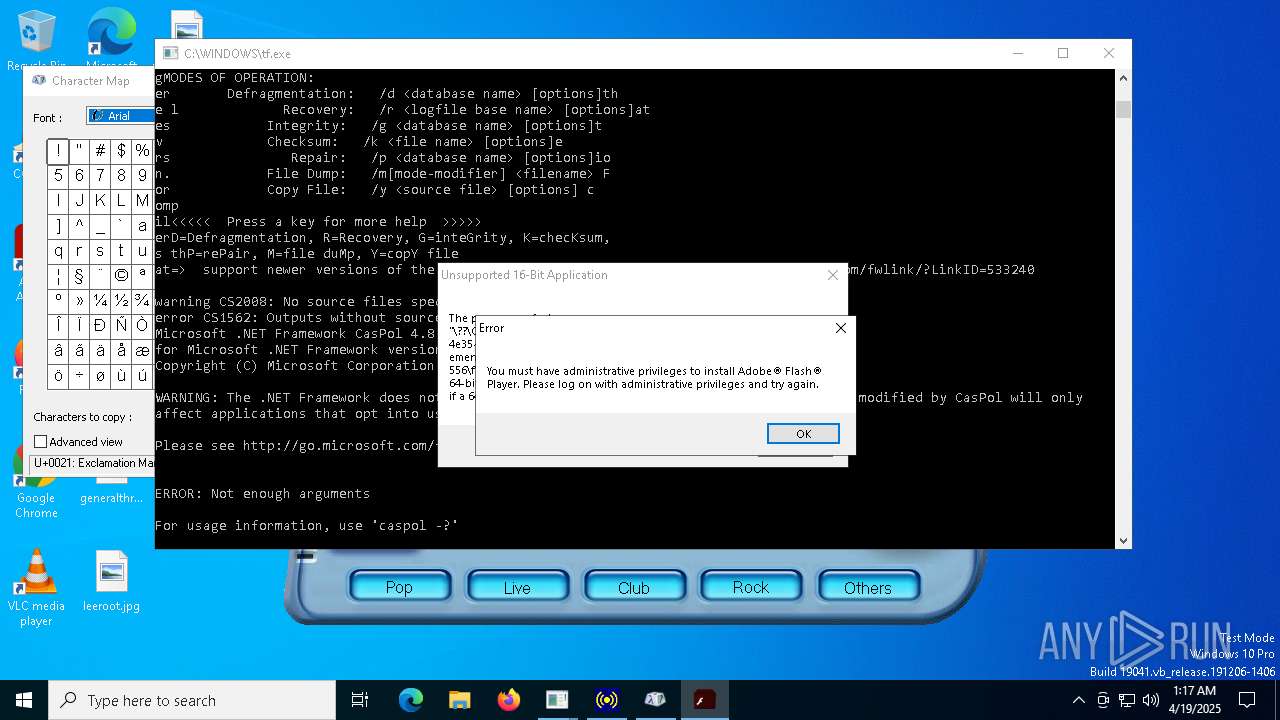Open File Explorer from the taskbar

(460, 700)
